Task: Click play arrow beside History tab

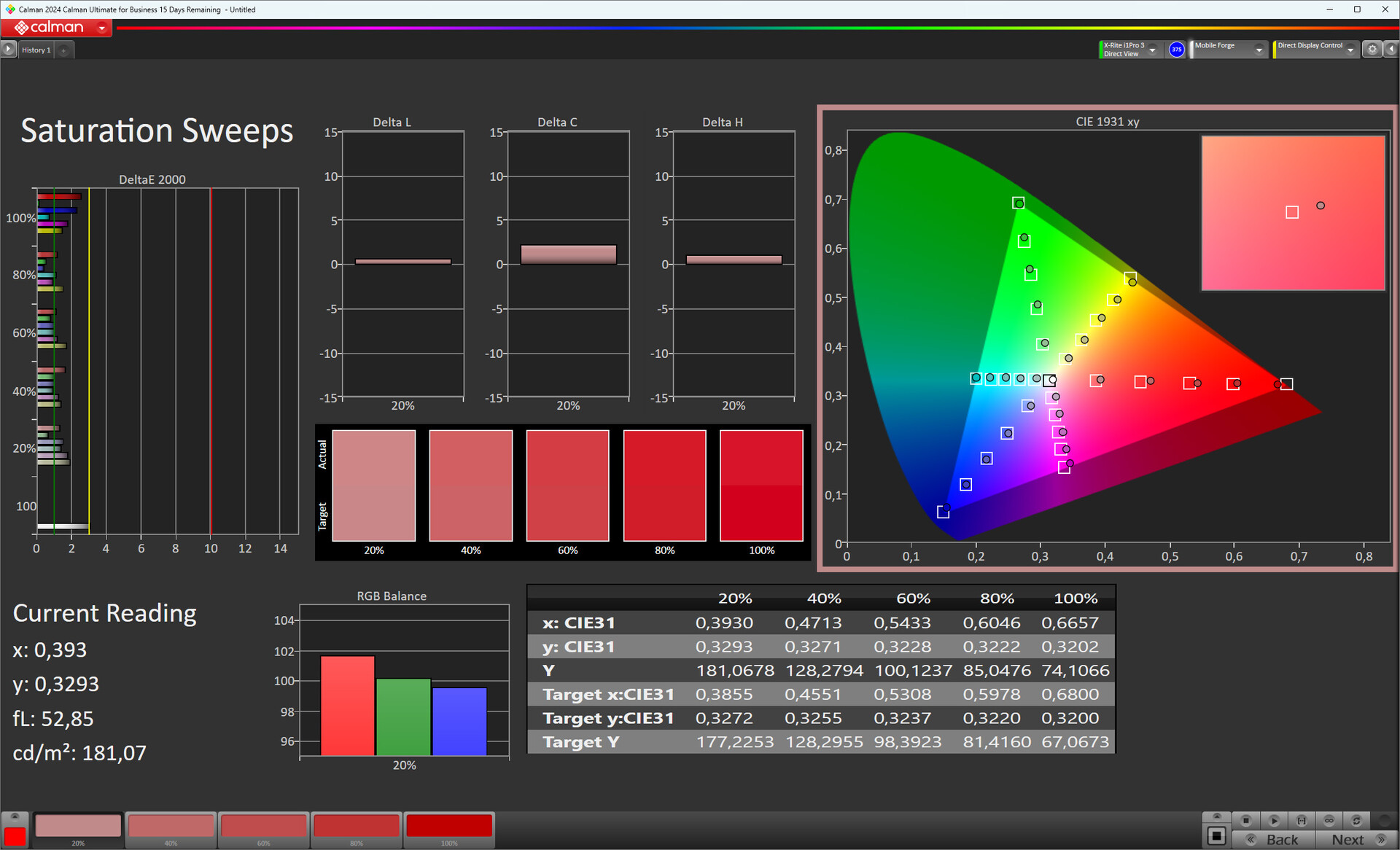Action: tap(8, 49)
